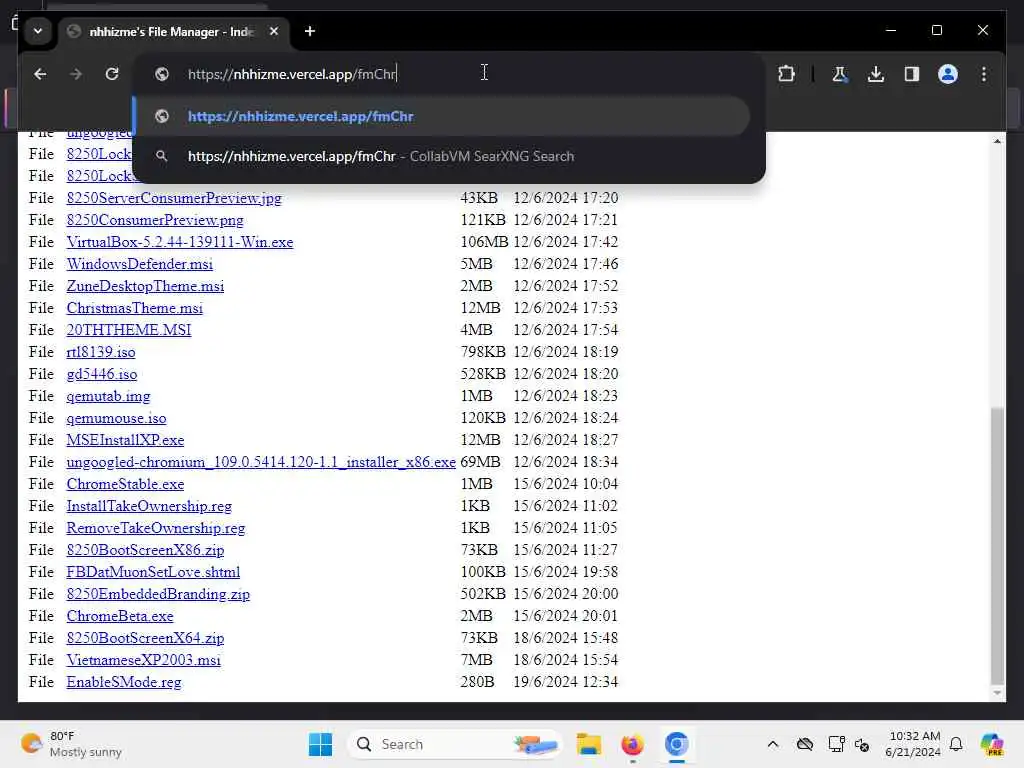Open the ZuneDesktopTheme.msi link

(x=145, y=286)
